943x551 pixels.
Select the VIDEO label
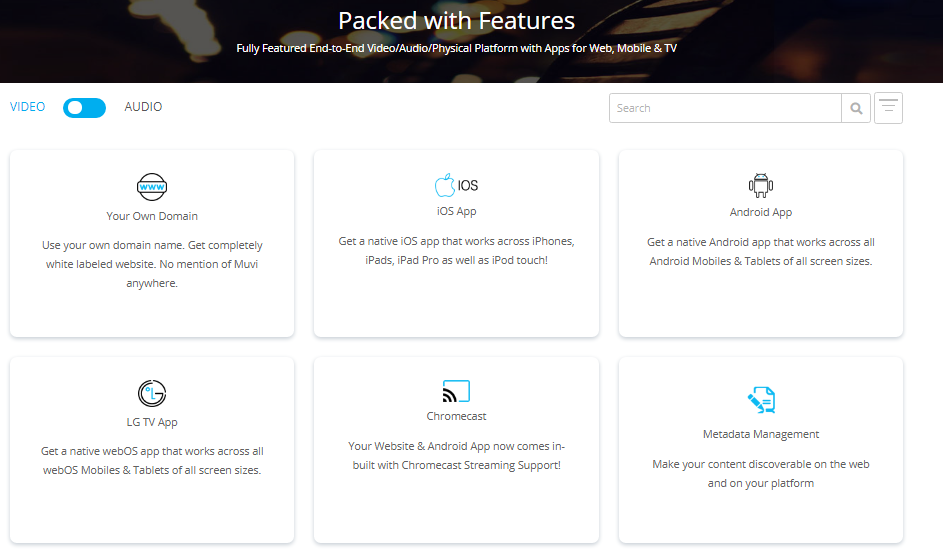(x=28, y=107)
